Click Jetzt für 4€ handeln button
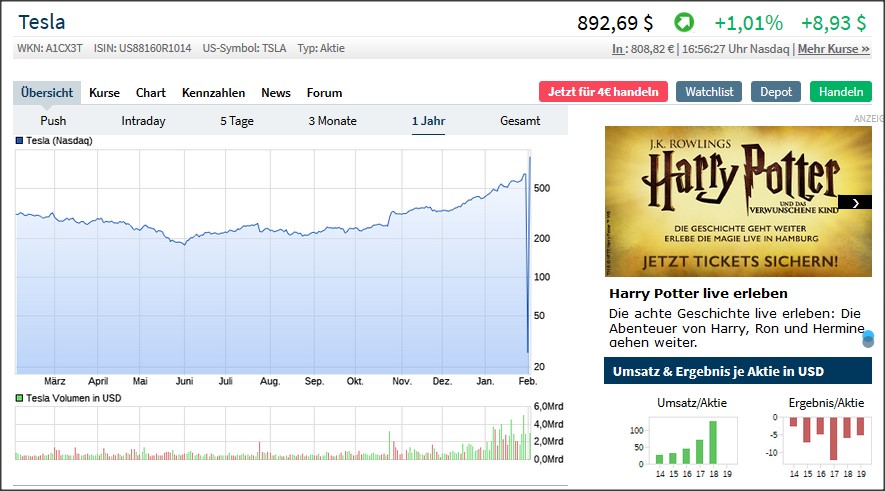 tap(603, 91)
